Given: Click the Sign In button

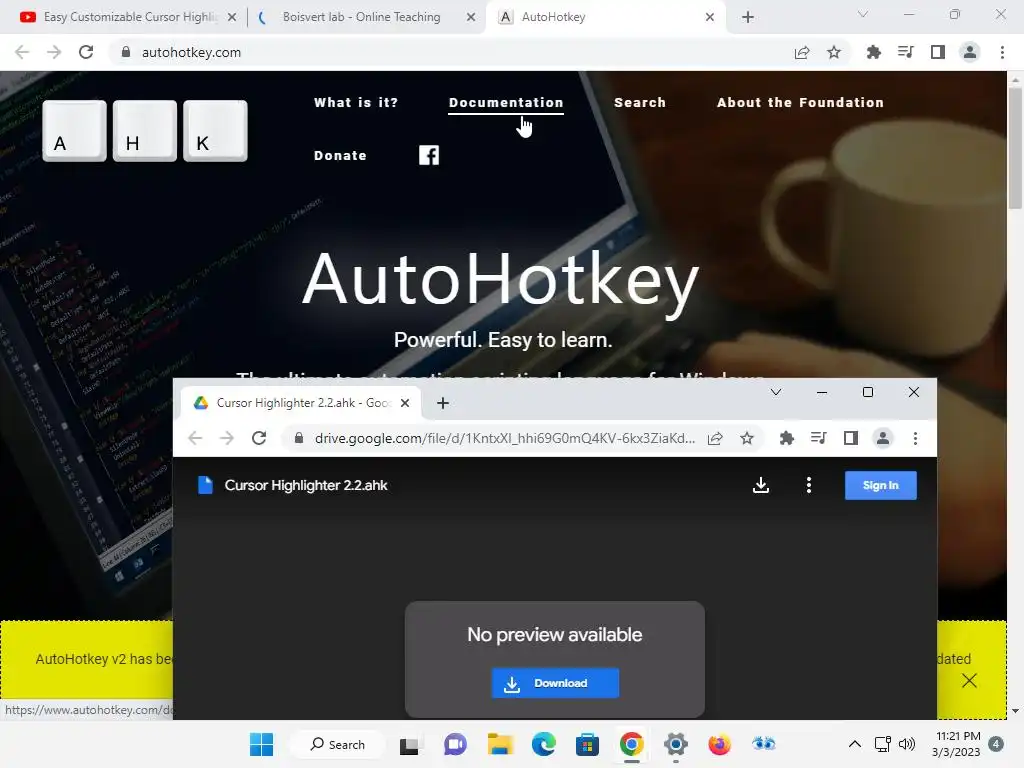Looking at the screenshot, I should tap(880, 485).
